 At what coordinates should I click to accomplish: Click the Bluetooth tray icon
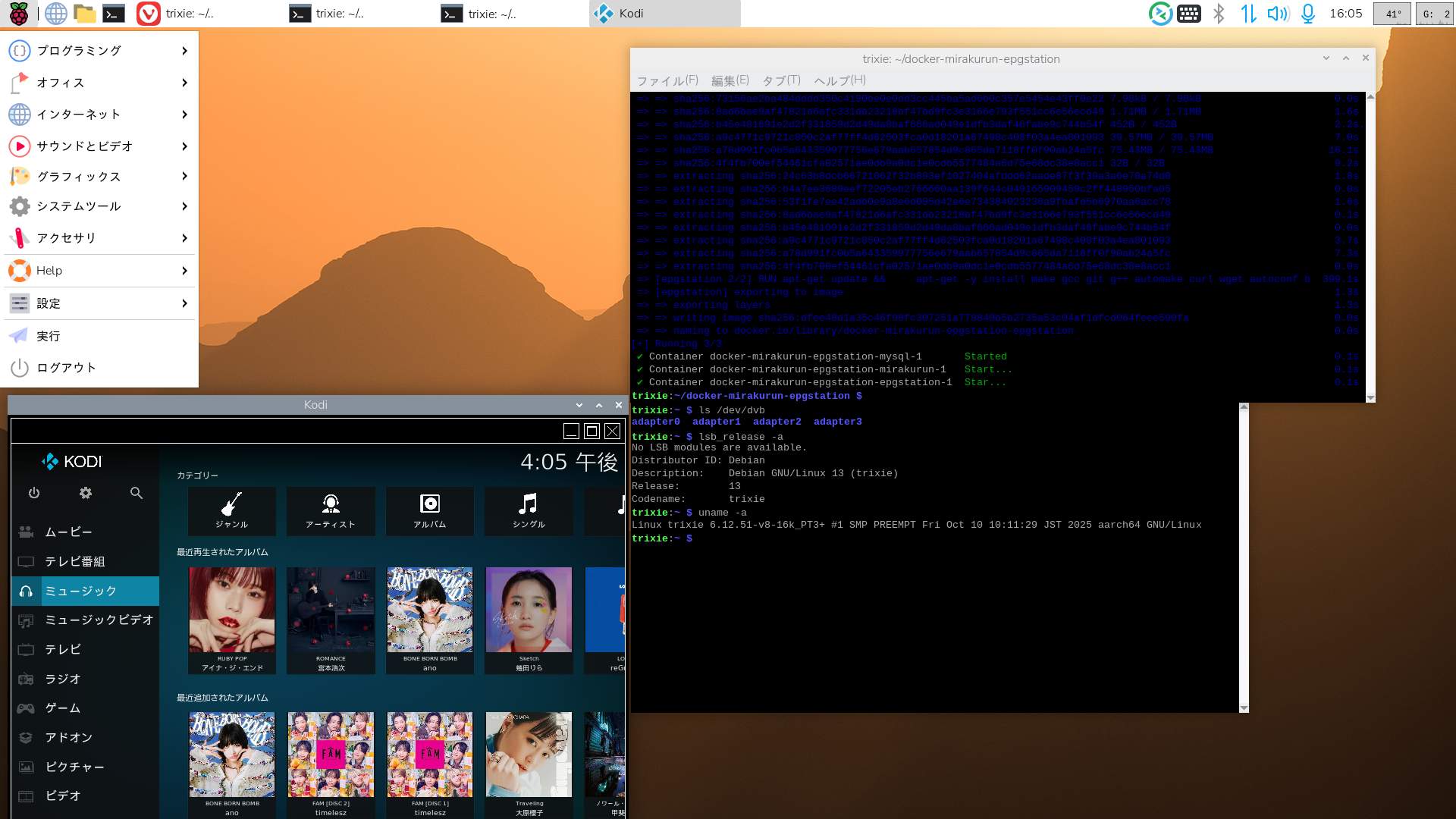coord(1219,14)
